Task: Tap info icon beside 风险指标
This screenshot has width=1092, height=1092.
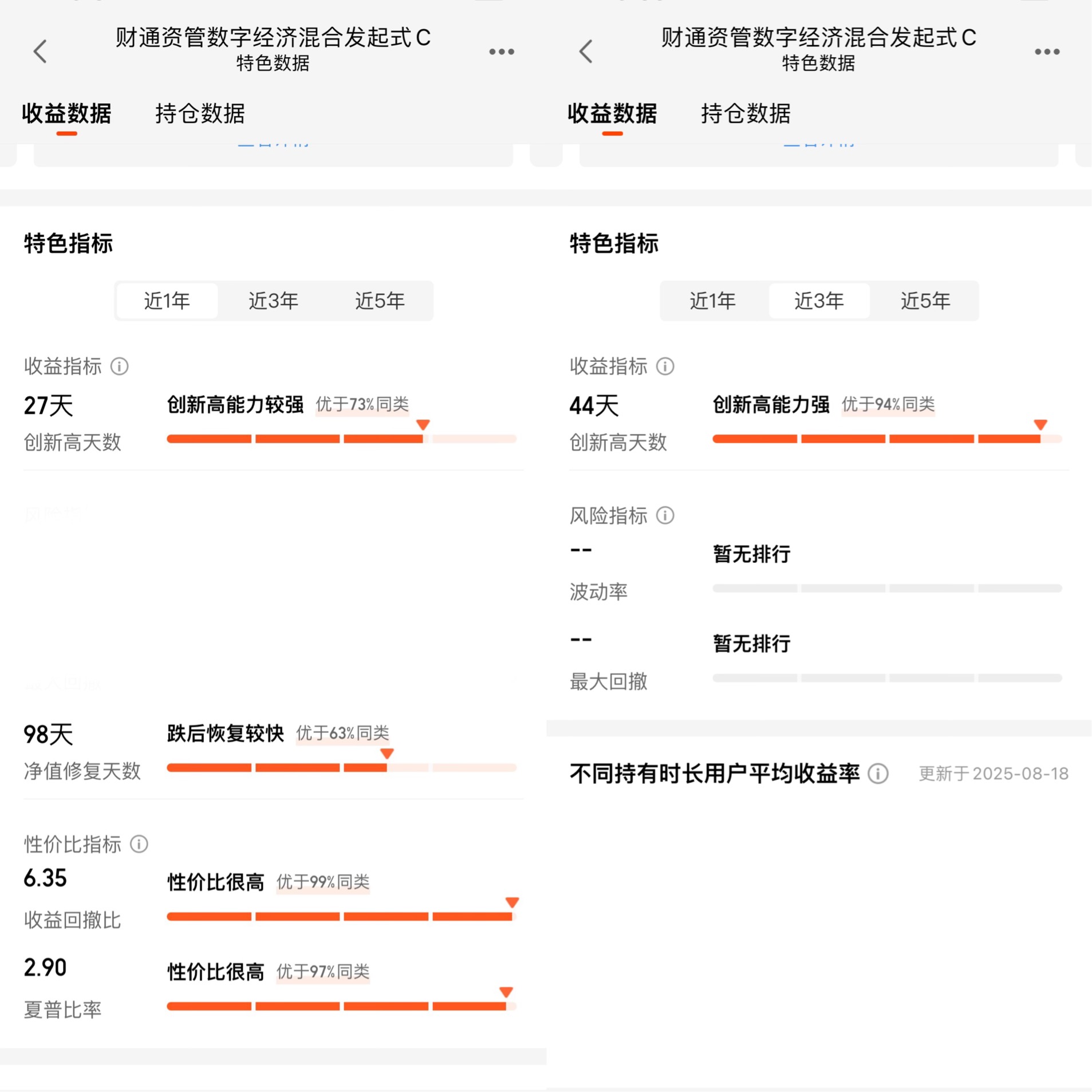Action: click(x=665, y=515)
